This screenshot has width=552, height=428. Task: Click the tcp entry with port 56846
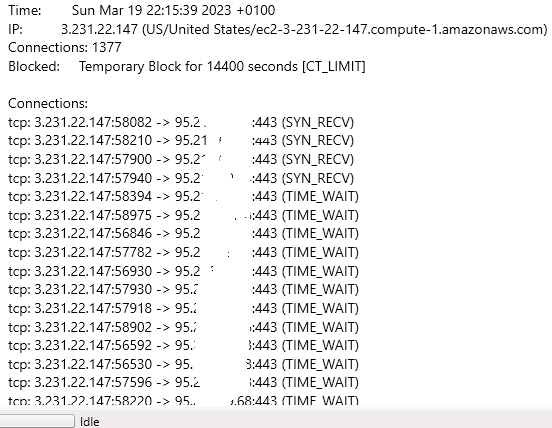(183, 233)
